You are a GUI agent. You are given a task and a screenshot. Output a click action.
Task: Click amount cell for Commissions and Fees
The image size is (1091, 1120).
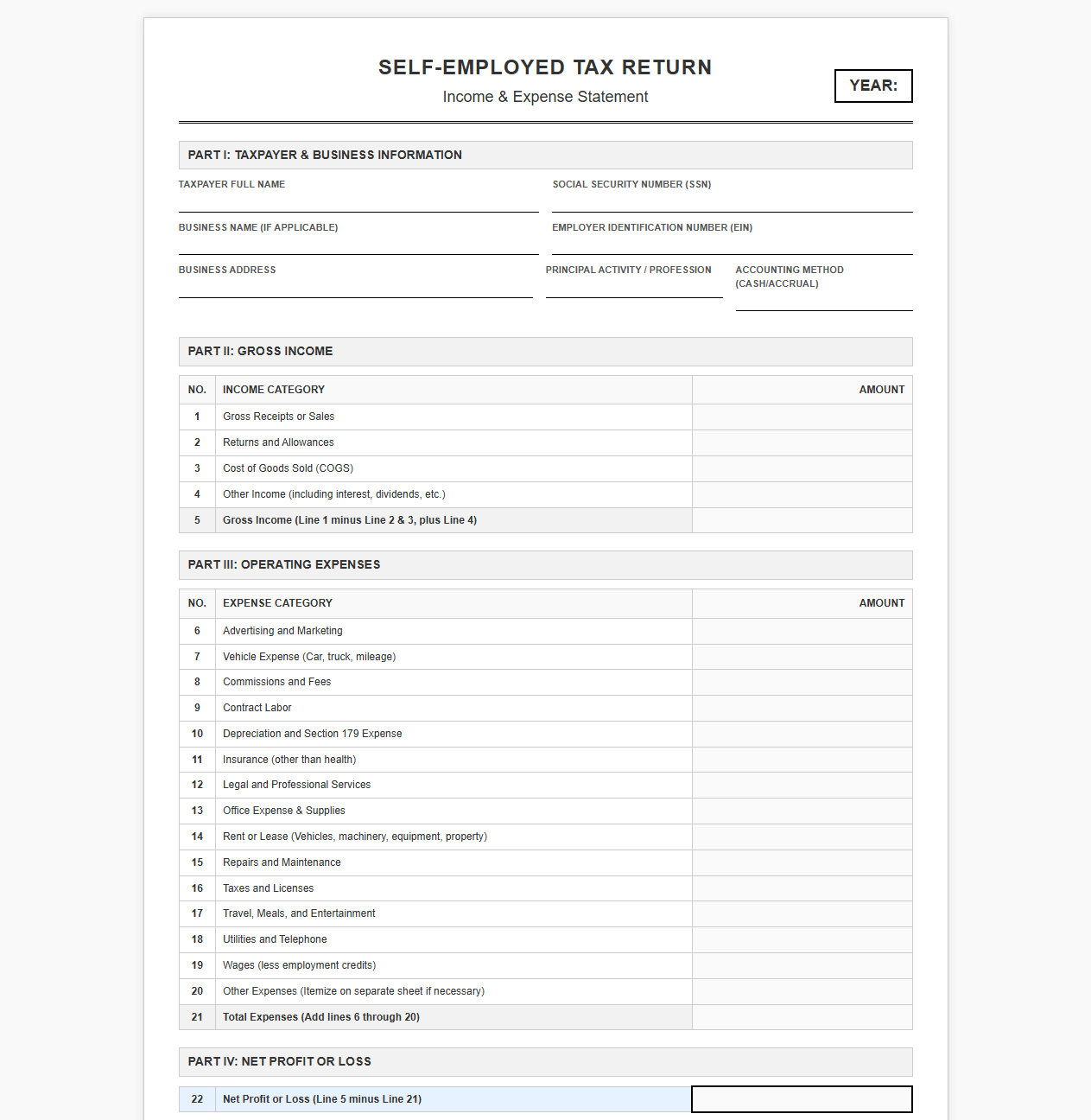coord(802,682)
